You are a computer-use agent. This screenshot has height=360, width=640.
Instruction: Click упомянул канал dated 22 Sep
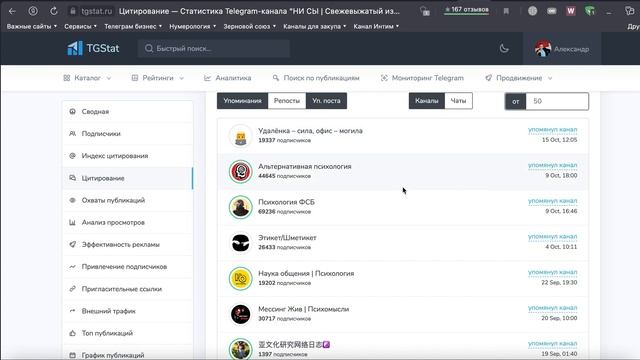tap(552, 272)
